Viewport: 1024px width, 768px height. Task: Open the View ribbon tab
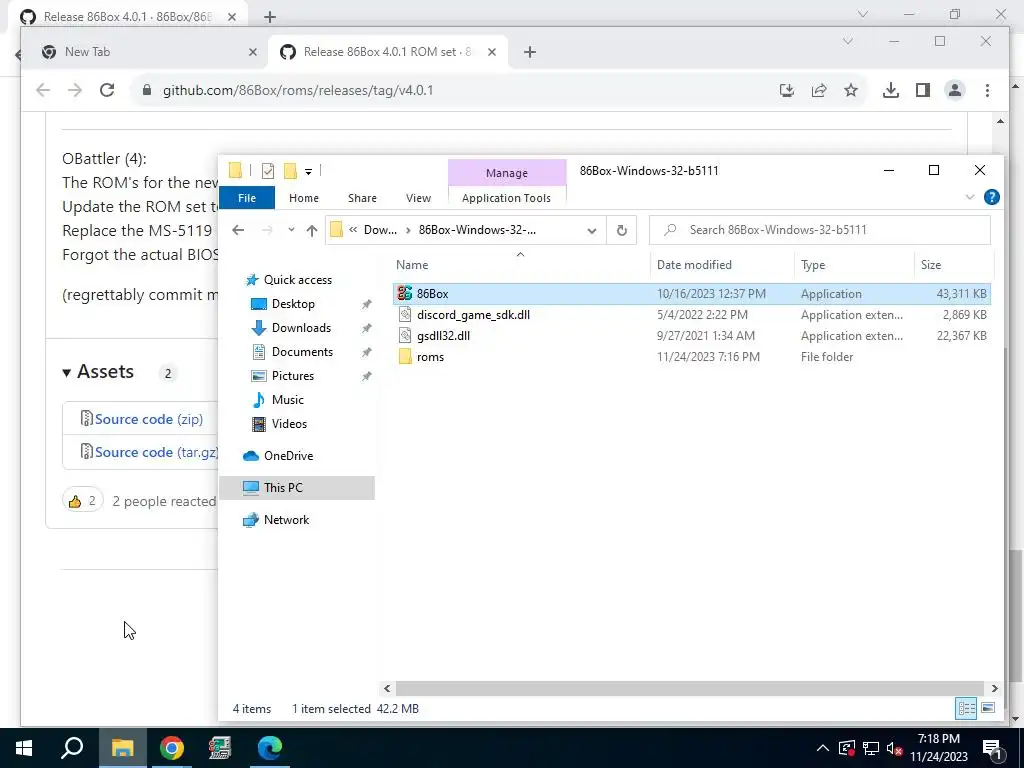coord(418,198)
